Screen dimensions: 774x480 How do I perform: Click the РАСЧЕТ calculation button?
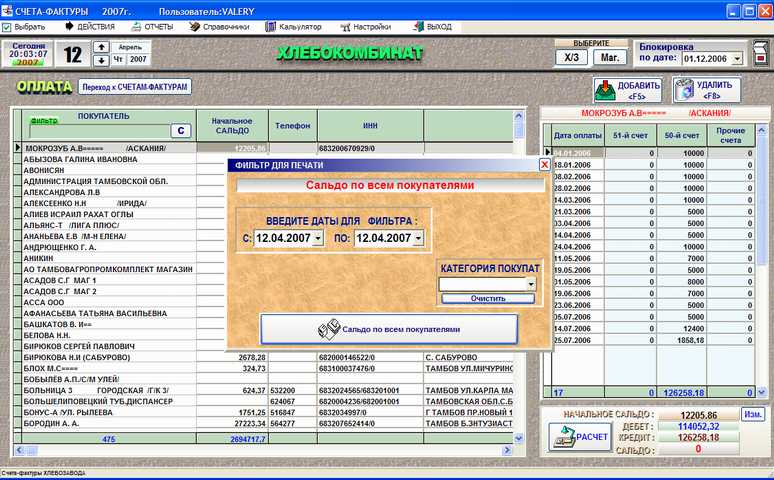[580, 438]
